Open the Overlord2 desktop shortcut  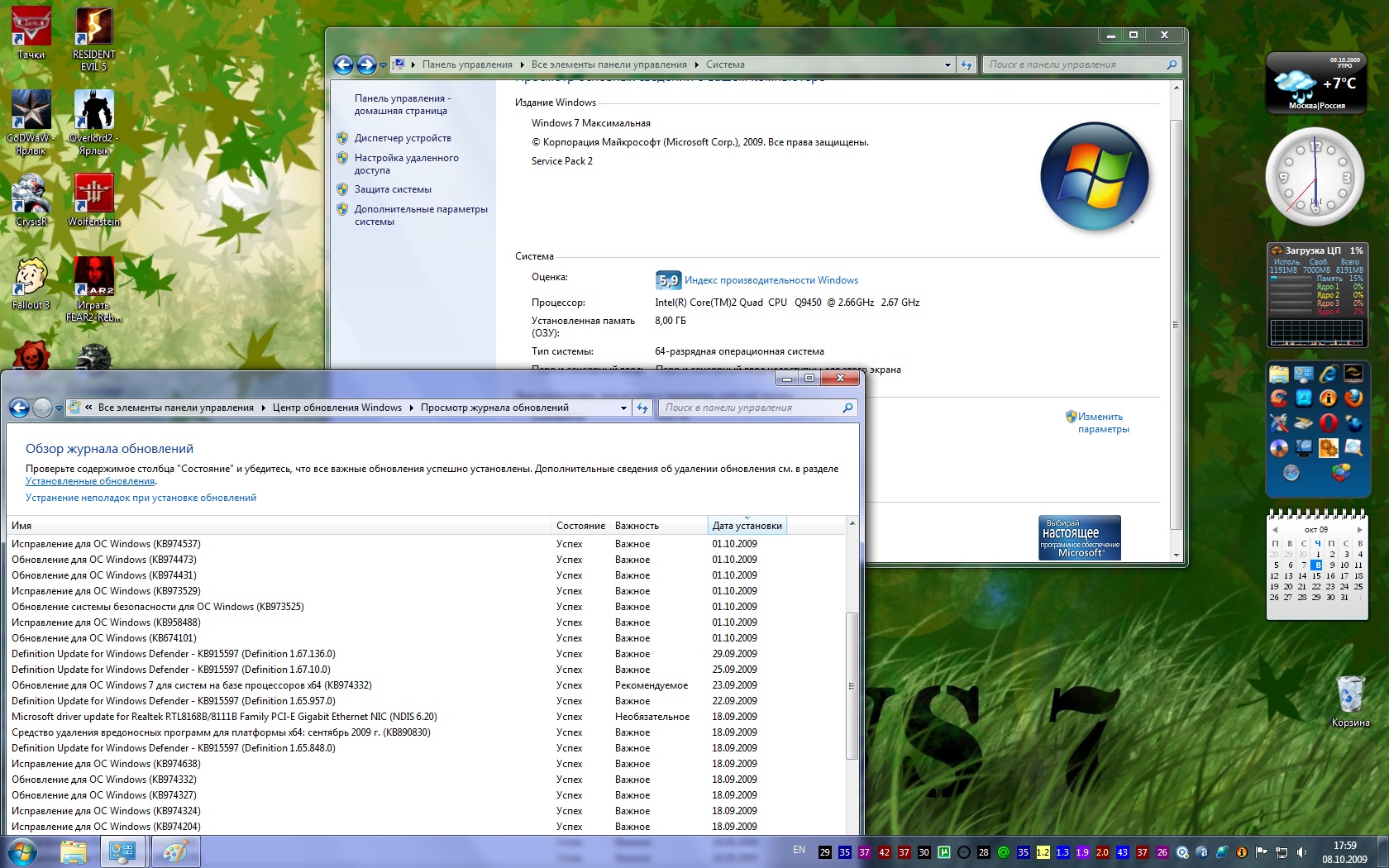[93, 122]
